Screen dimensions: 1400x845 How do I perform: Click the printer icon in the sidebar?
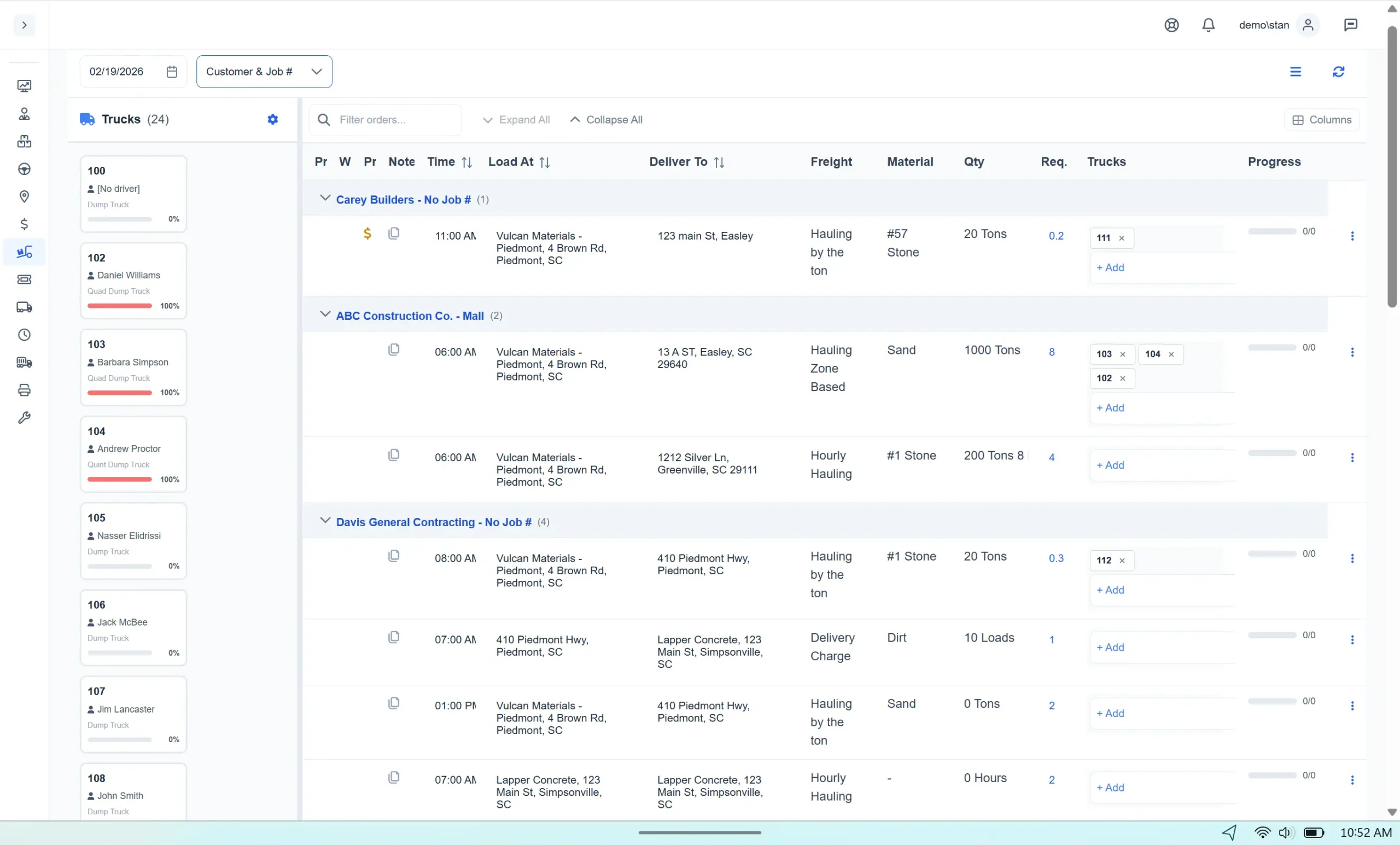click(x=25, y=390)
